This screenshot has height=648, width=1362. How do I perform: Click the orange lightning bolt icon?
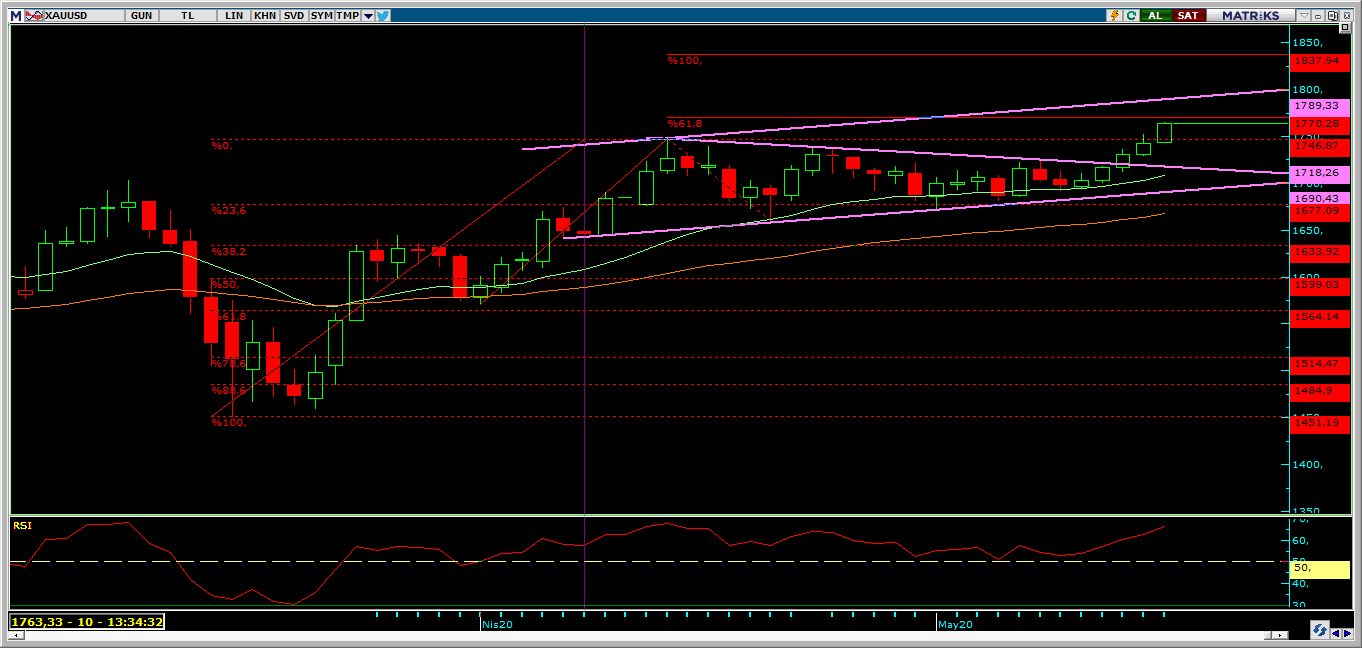click(1114, 15)
